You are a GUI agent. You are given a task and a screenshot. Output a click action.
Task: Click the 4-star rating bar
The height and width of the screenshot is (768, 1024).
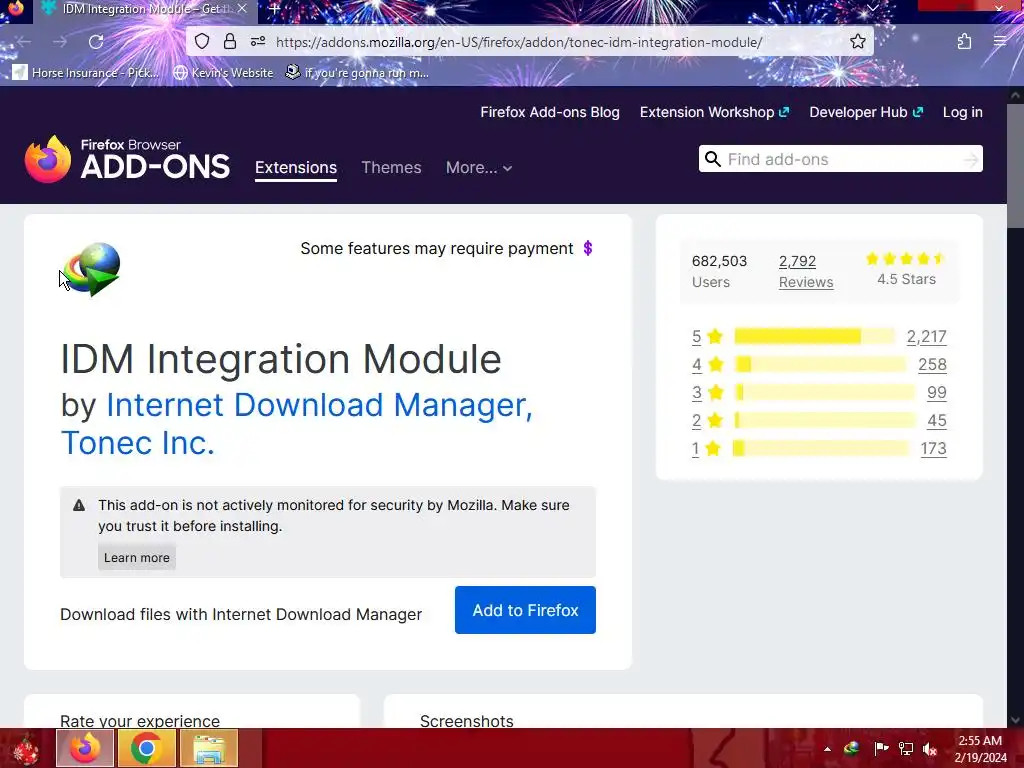tap(820, 364)
